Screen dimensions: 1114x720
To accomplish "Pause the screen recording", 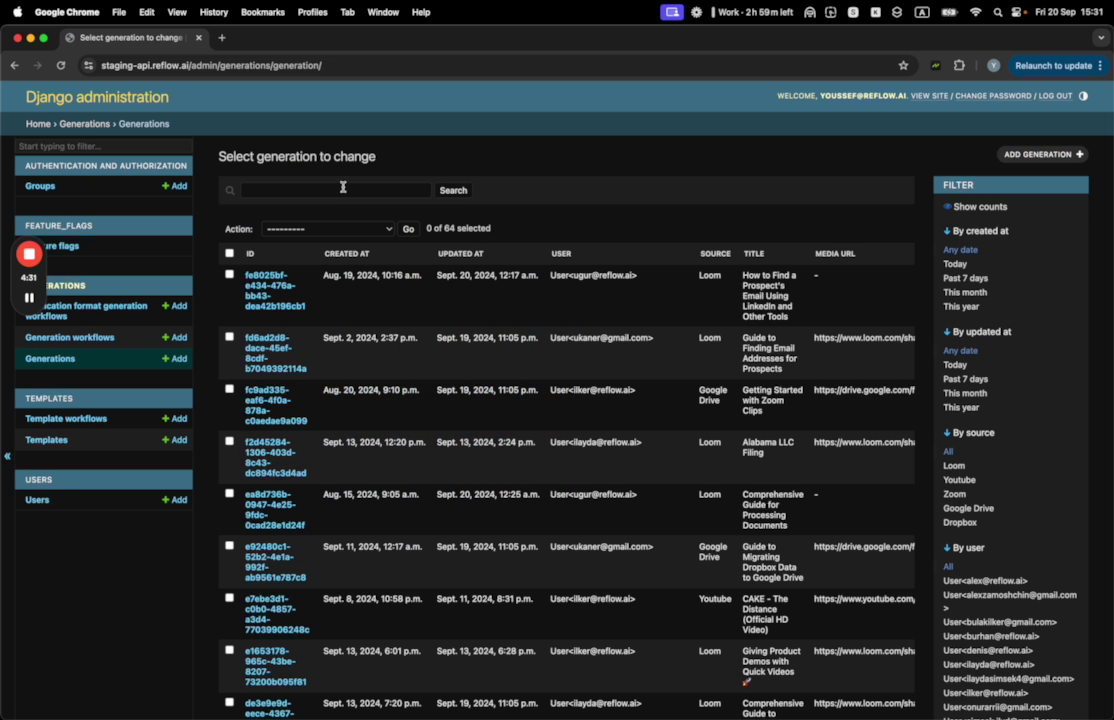I will click(29, 297).
